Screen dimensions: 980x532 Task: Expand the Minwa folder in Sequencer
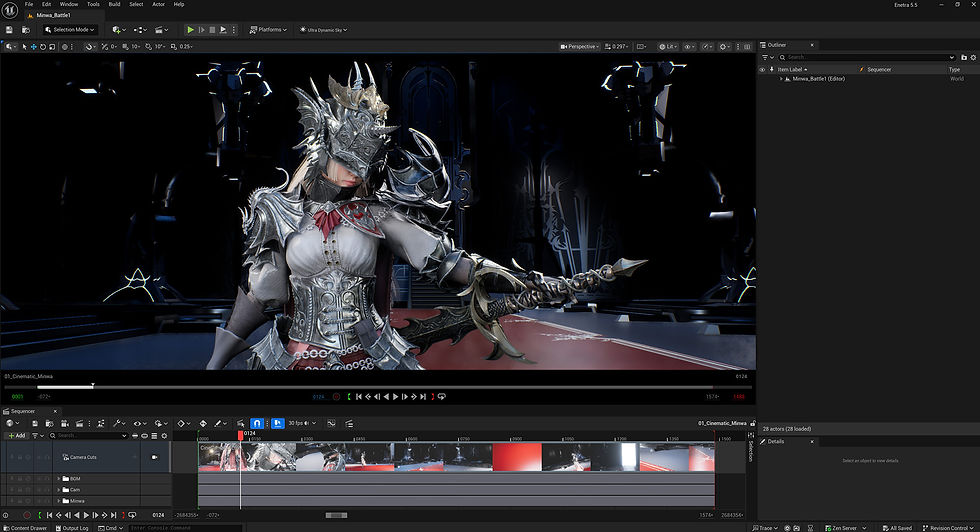coord(59,501)
